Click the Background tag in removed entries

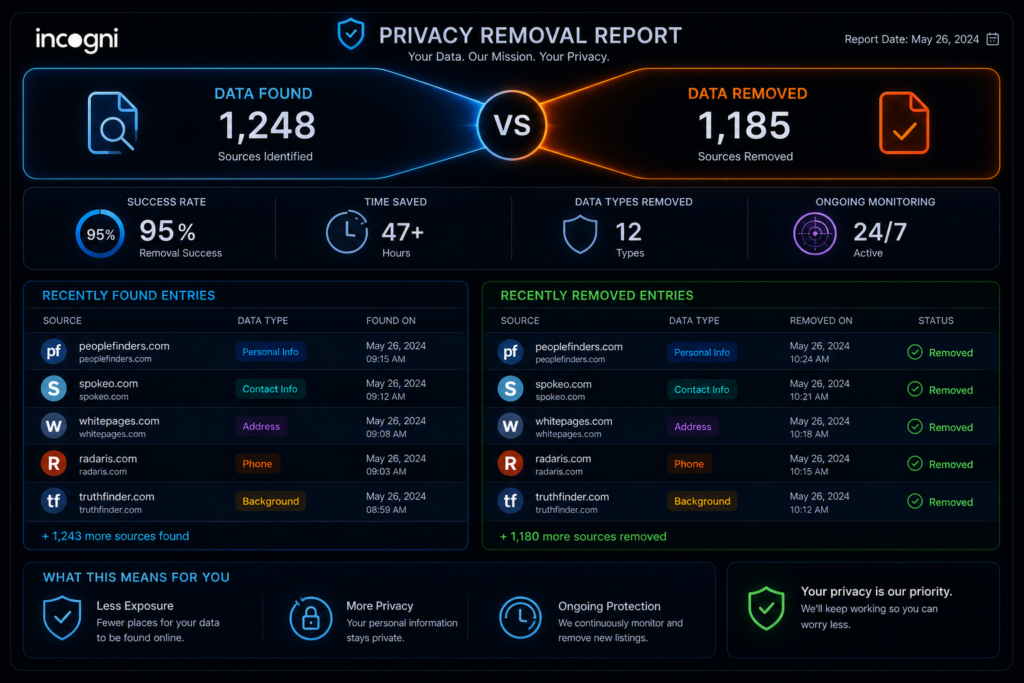[702, 501]
